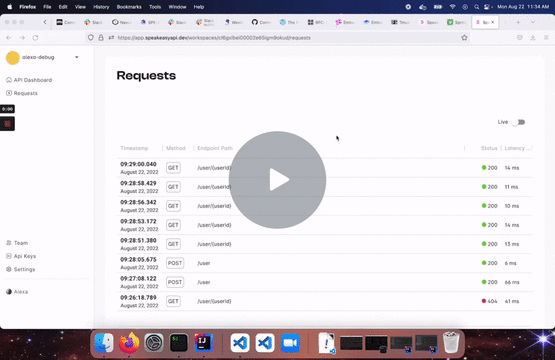The width and height of the screenshot is (555, 360).
Task: Sort by Timestamp column header
Action: pyautogui.click(x=134, y=148)
